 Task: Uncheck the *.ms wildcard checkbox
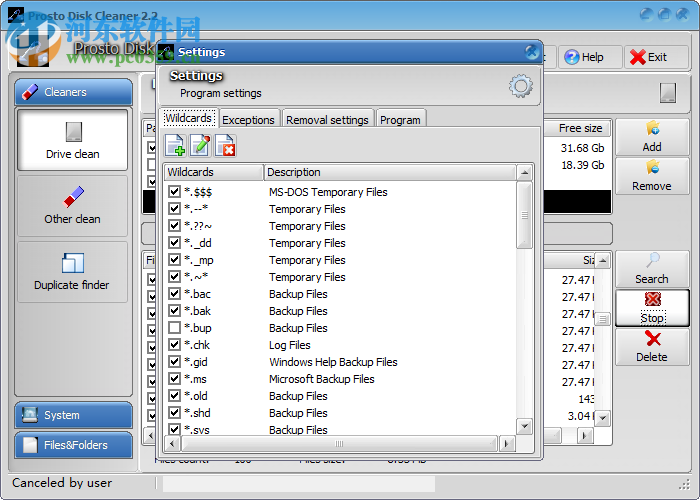[x=174, y=379]
